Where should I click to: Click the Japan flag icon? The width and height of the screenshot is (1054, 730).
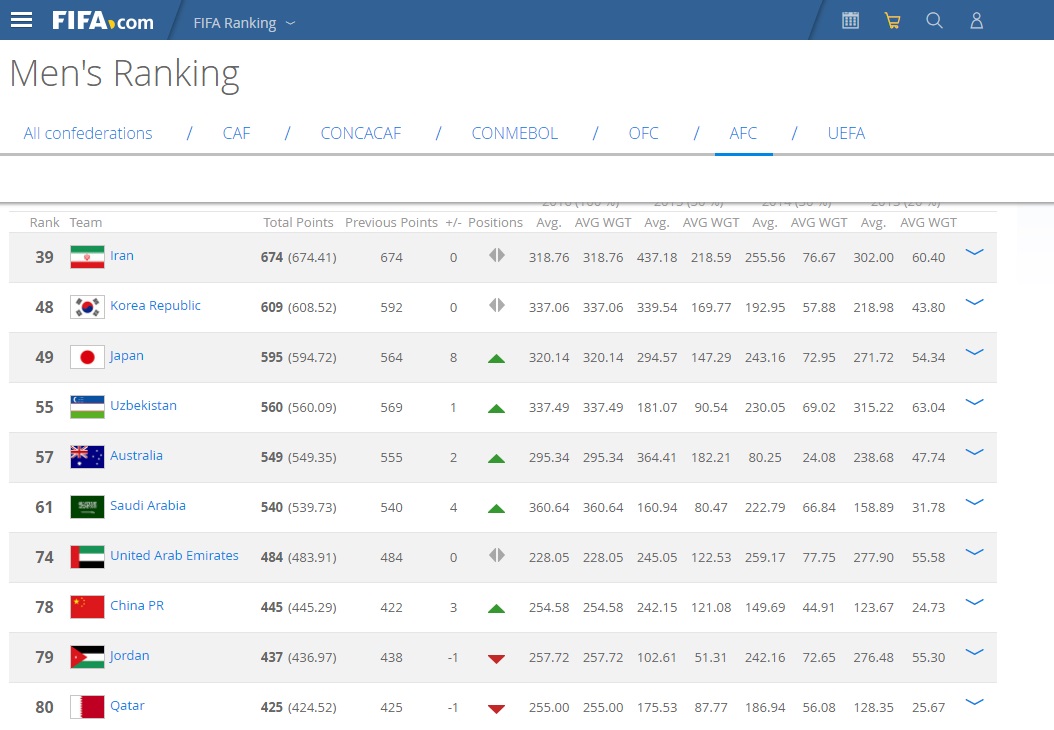click(x=87, y=357)
